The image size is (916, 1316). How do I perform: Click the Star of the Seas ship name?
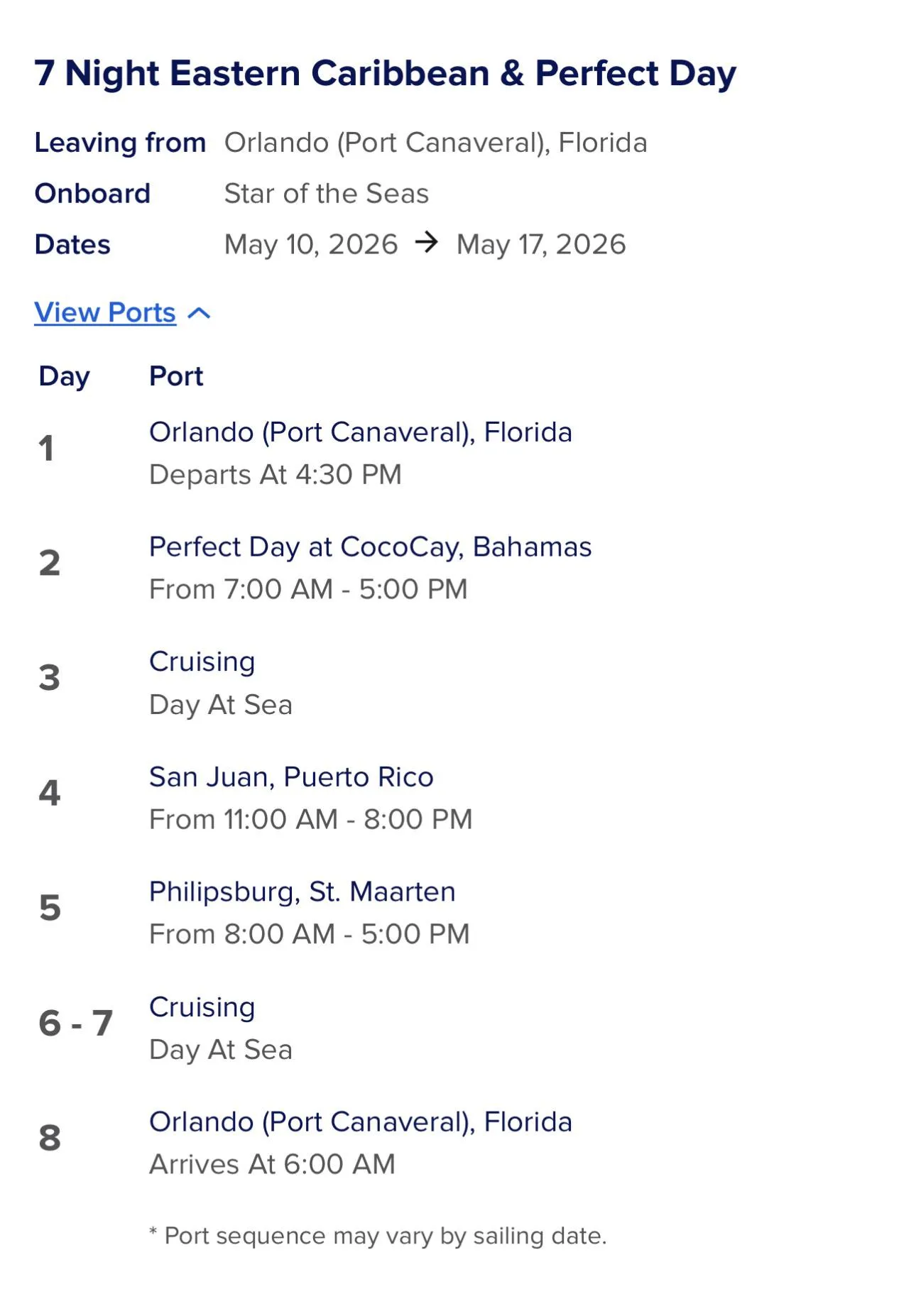click(x=326, y=194)
